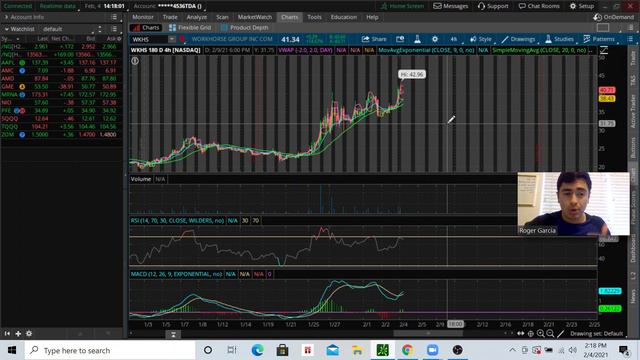Viewport: 640px width, 360px height.
Task: Click the blue icon beside ZOM
Action: coord(22,134)
